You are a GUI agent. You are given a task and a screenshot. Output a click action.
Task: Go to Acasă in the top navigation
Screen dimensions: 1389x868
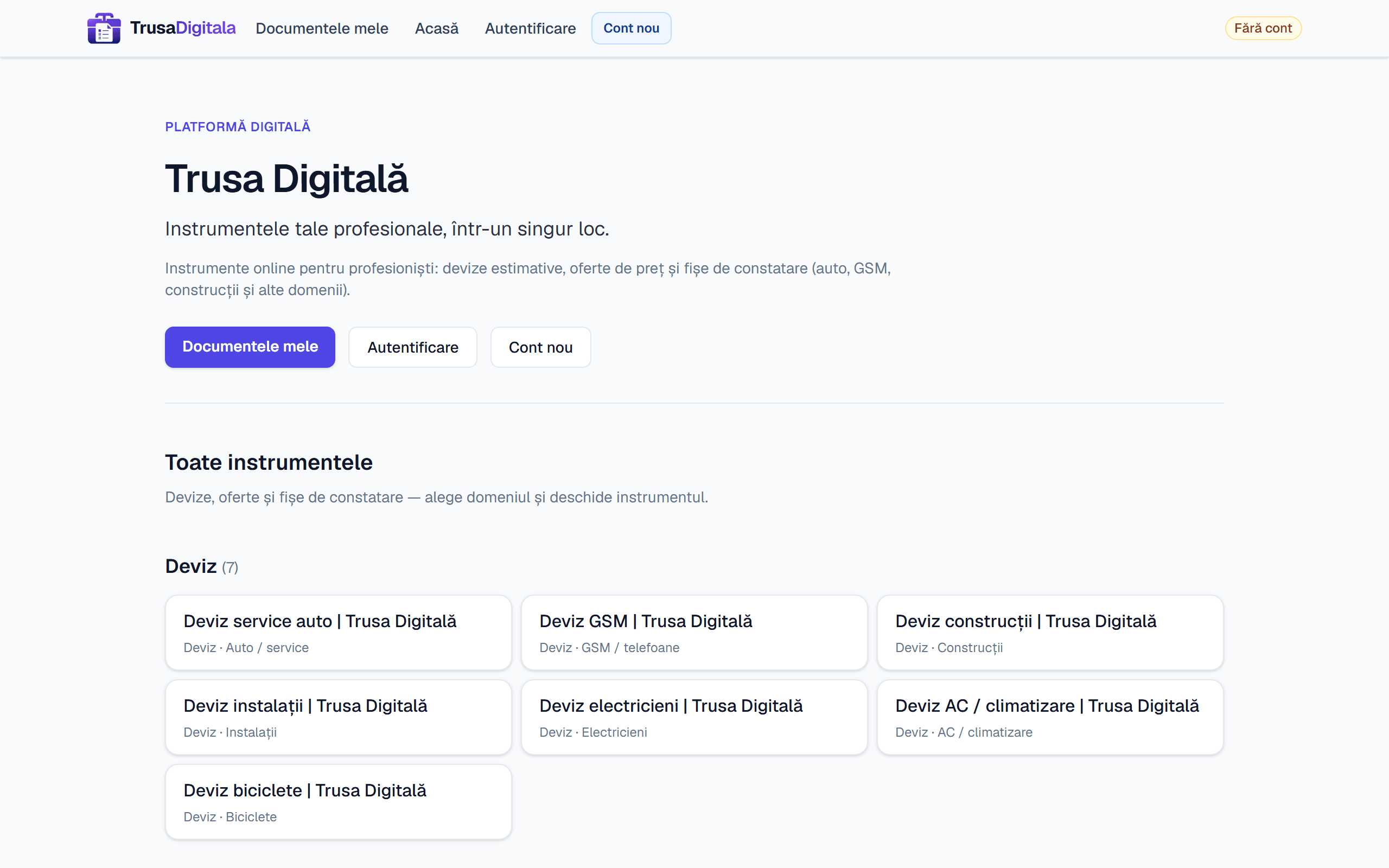pyautogui.click(x=437, y=28)
